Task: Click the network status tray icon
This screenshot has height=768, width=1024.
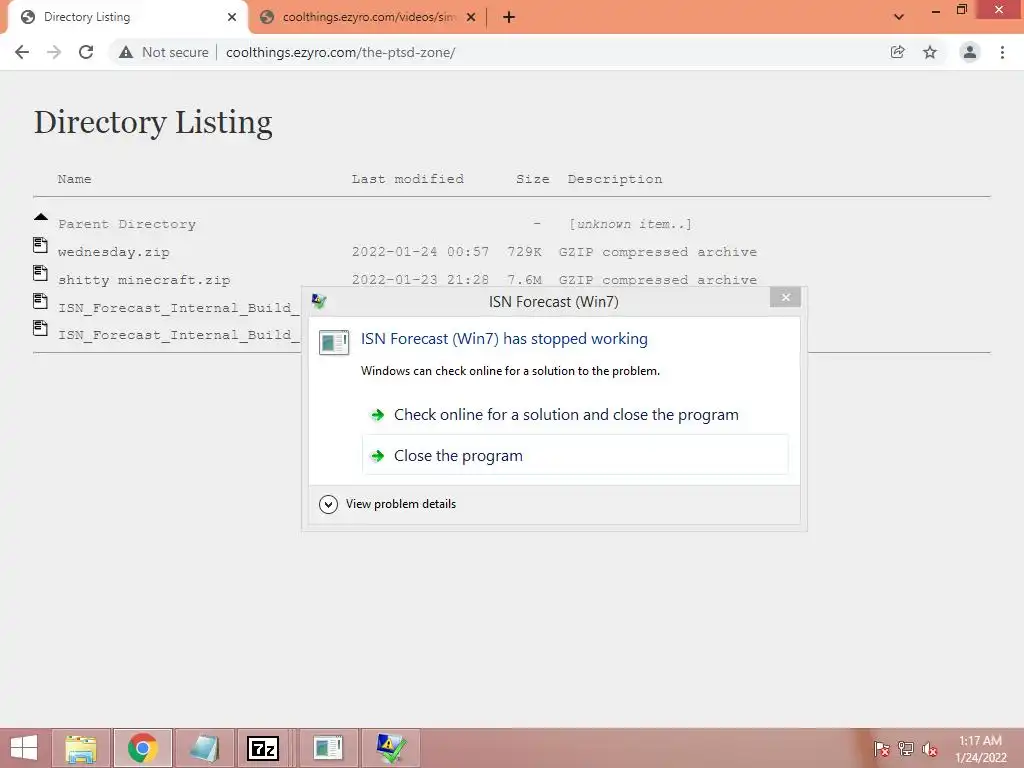Action: click(x=906, y=748)
